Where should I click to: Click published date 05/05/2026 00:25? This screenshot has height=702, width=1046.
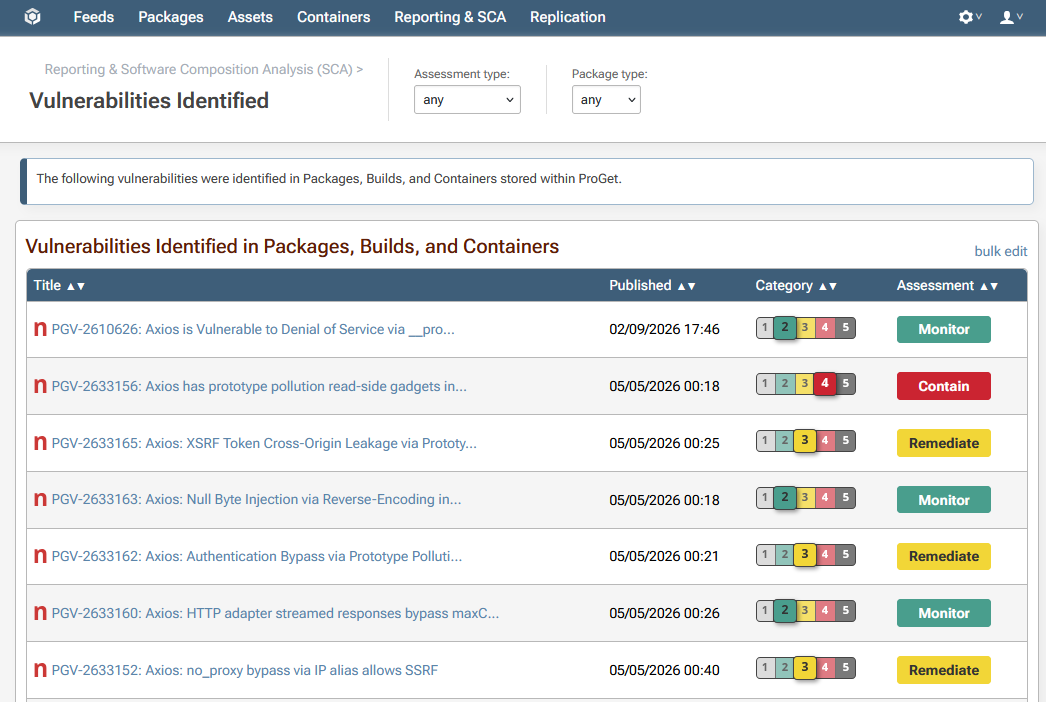664,443
